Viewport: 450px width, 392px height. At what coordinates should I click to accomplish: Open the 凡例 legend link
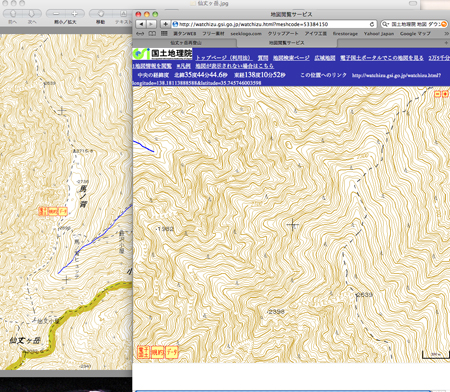tap(183, 66)
